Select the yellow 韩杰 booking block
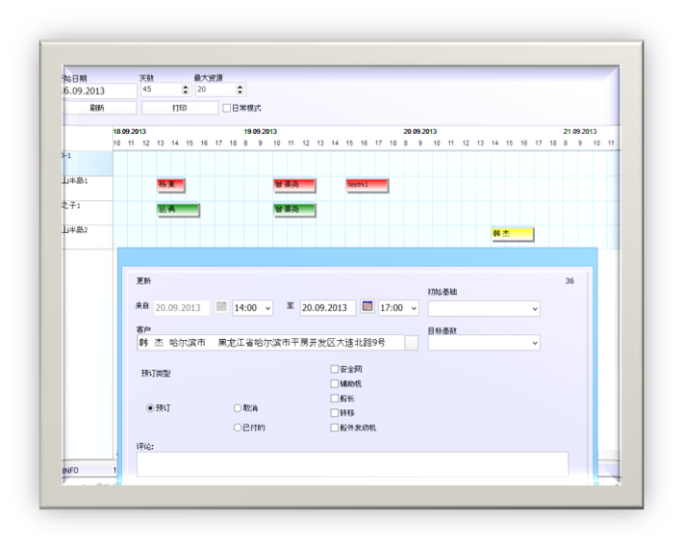Screen dimensions: 684x550 (512, 234)
